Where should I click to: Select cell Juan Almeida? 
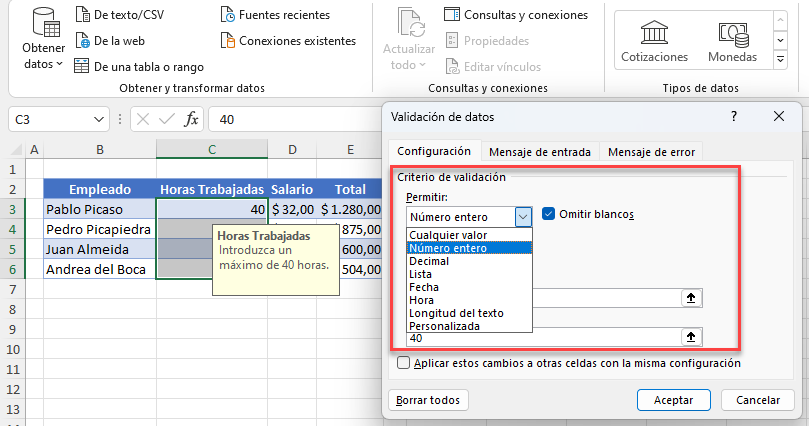[100, 250]
